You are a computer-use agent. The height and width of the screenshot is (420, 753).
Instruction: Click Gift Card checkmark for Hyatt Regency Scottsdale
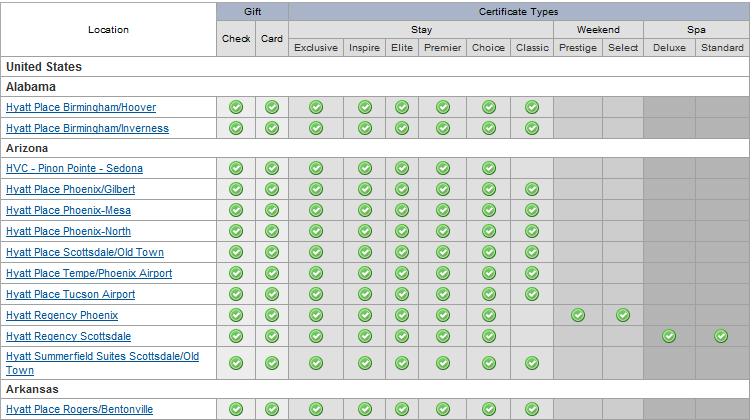(272, 336)
